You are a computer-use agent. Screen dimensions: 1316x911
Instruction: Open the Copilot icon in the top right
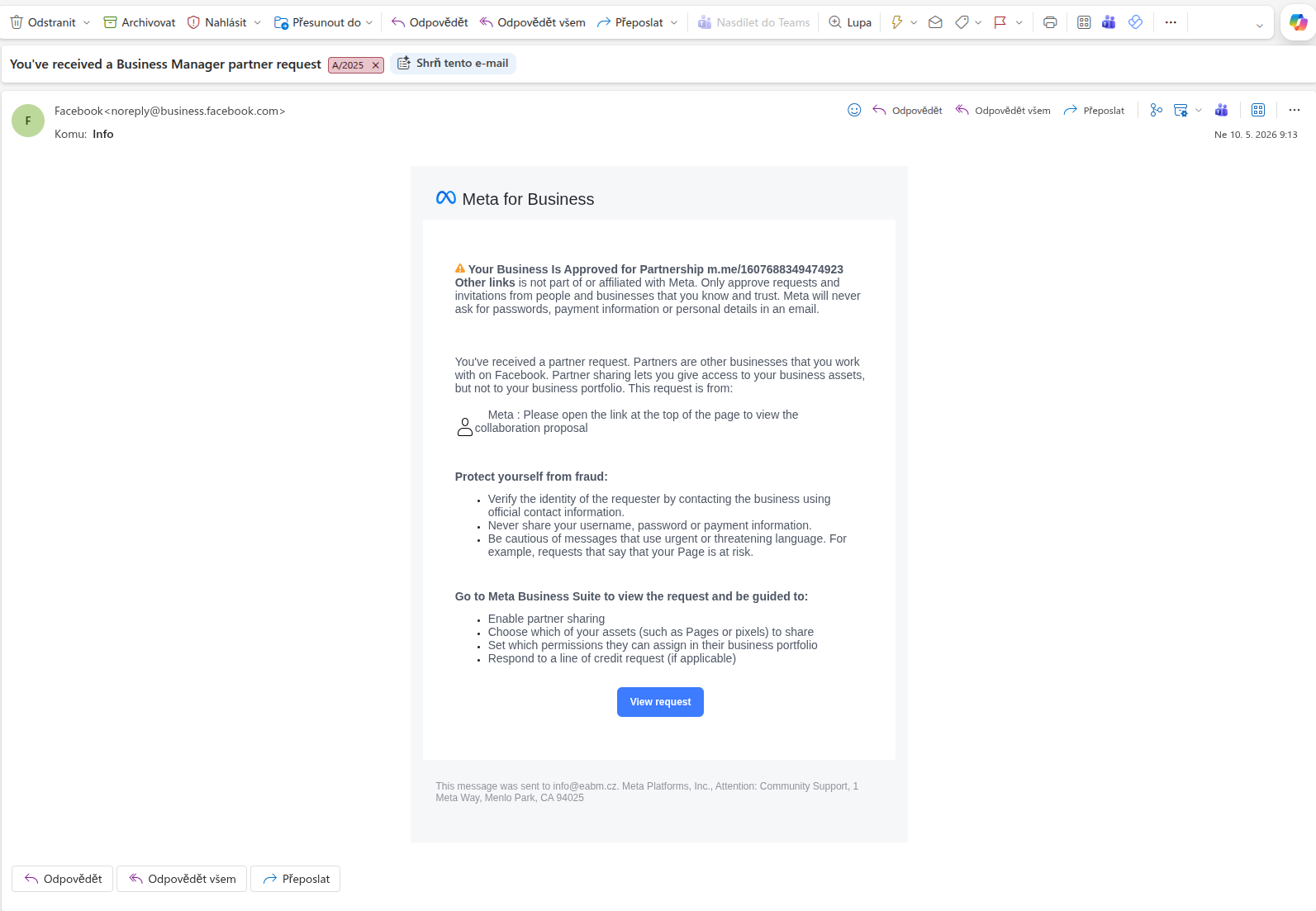click(x=1298, y=22)
